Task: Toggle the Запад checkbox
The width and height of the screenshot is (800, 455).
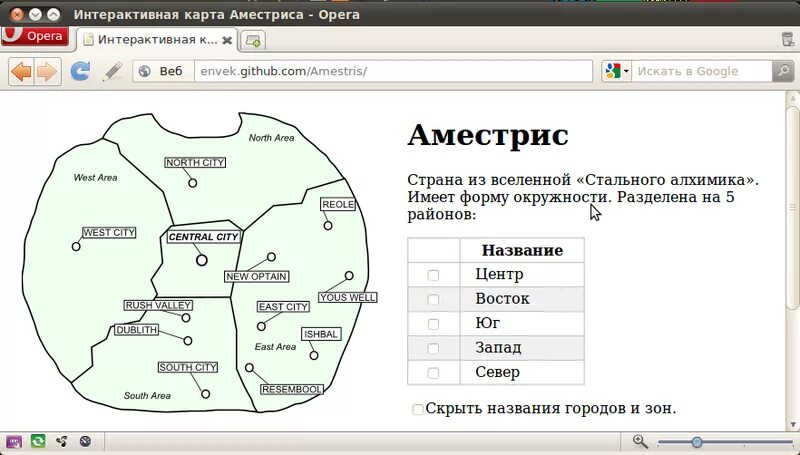Action: 433,348
